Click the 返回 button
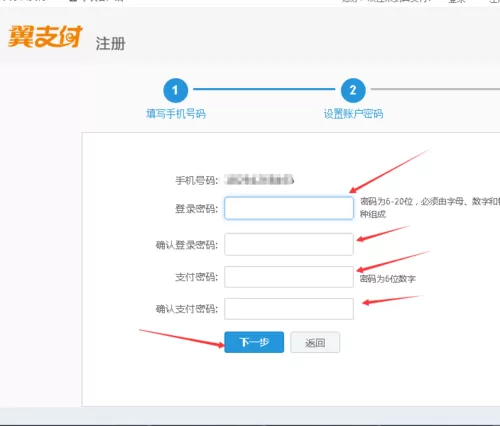 coord(315,342)
